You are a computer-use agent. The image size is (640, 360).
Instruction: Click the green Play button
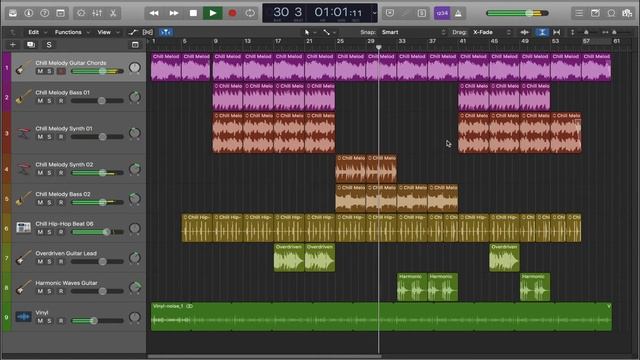(x=213, y=13)
